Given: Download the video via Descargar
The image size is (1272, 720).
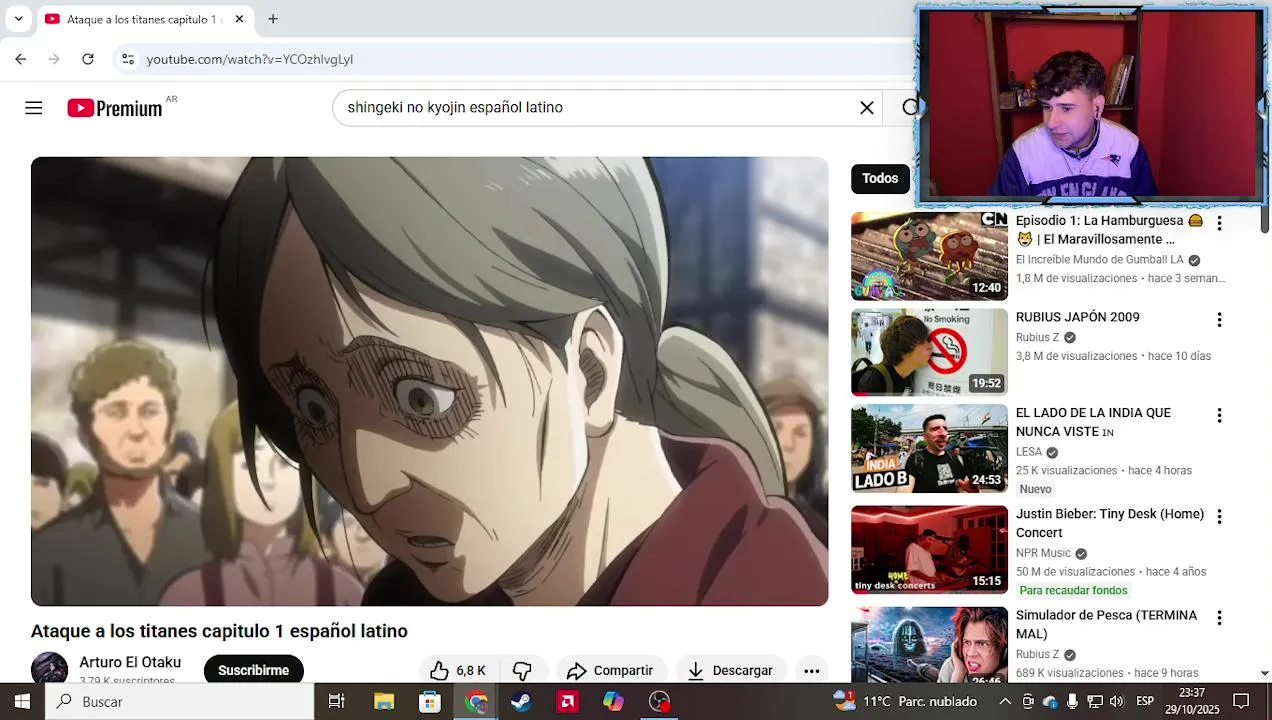Looking at the screenshot, I should [x=731, y=670].
